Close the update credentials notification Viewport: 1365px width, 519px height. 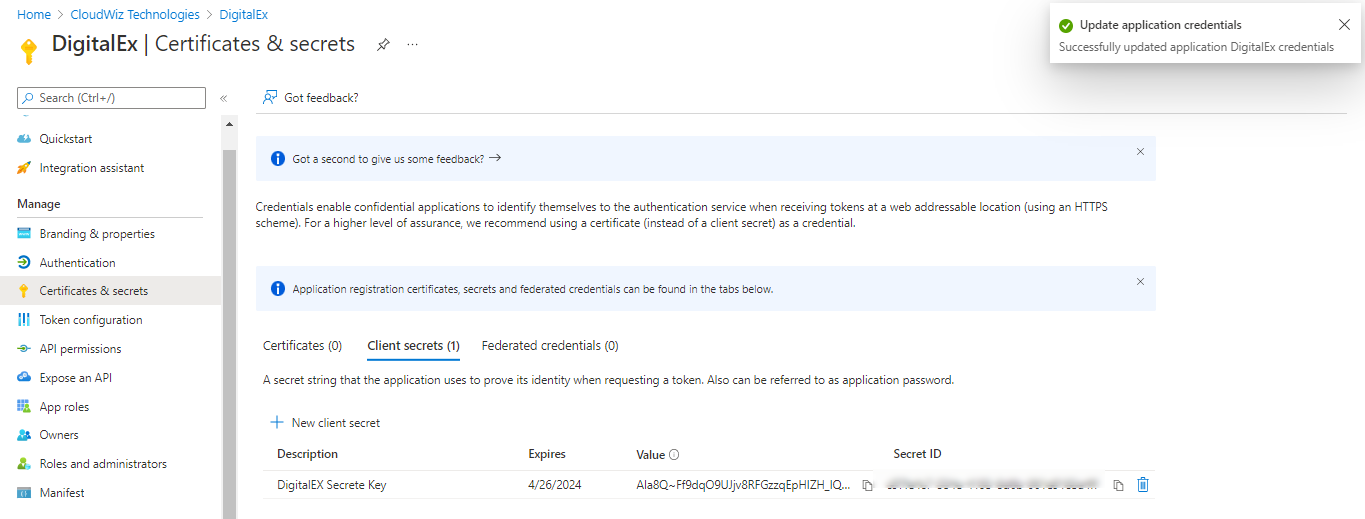1343,25
